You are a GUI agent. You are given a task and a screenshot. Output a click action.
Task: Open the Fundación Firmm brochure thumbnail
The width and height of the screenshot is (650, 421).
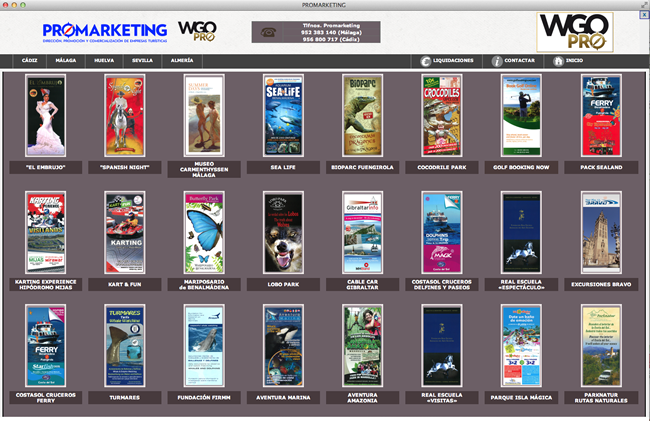[x=204, y=345]
